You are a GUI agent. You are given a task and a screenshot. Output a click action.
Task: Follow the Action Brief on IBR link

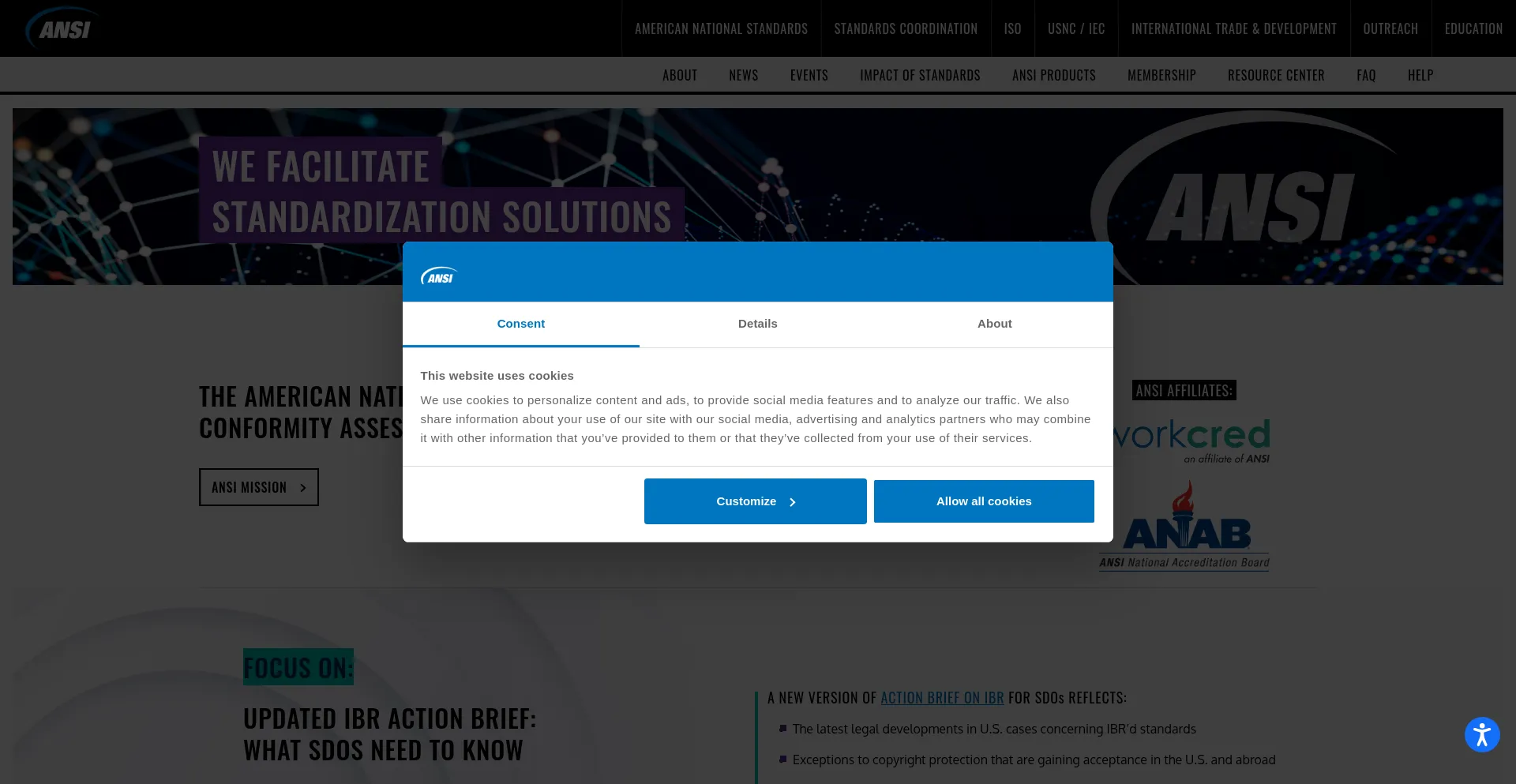[942, 697]
